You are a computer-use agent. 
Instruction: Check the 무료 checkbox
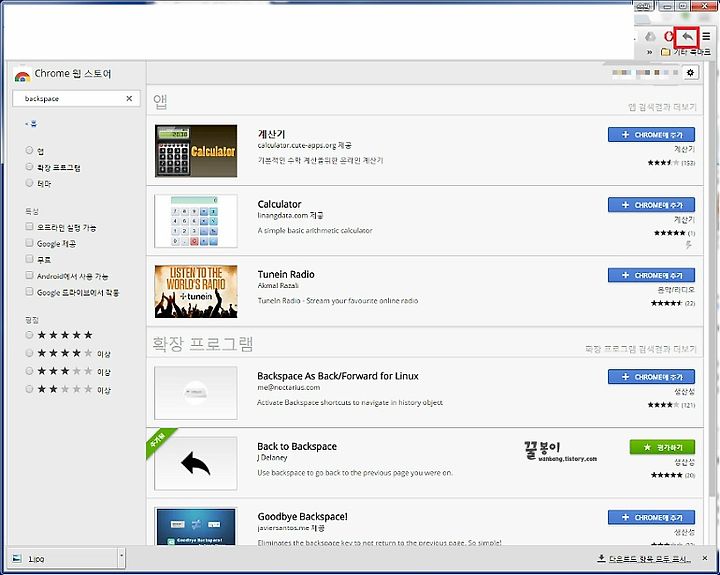pyautogui.click(x=29, y=259)
